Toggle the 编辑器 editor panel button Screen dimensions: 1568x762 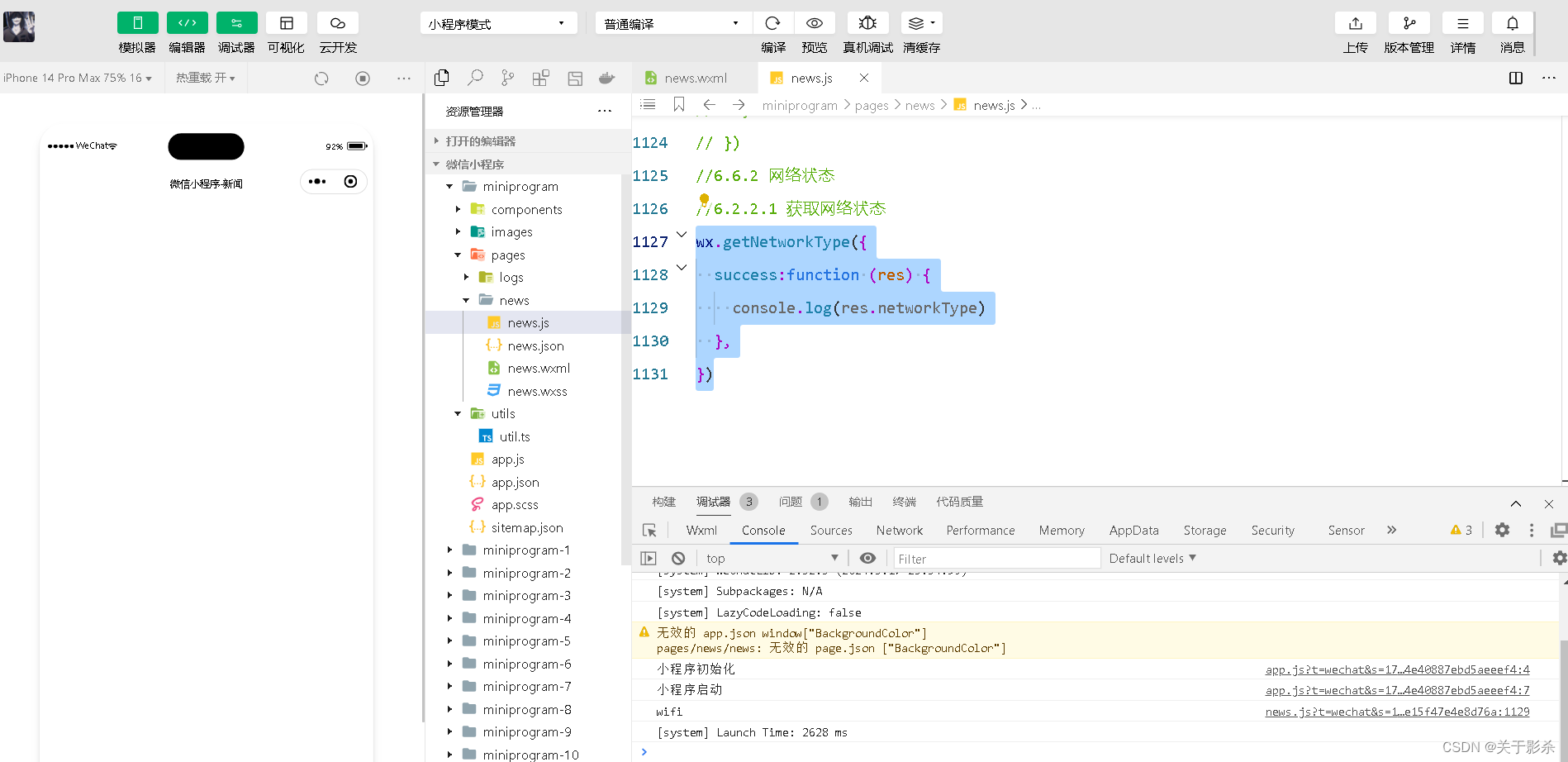(x=187, y=23)
